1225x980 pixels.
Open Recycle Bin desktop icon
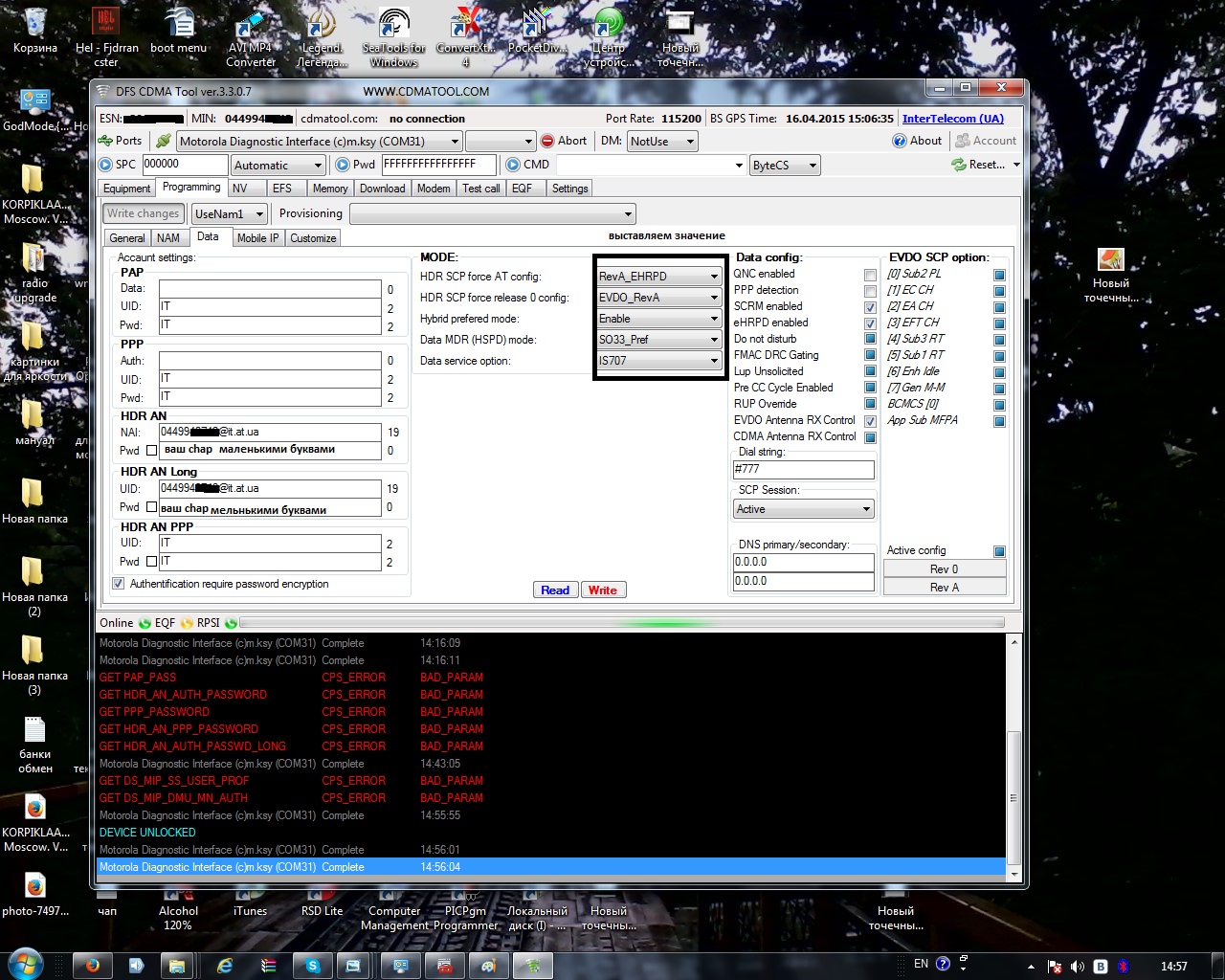tap(35, 30)
